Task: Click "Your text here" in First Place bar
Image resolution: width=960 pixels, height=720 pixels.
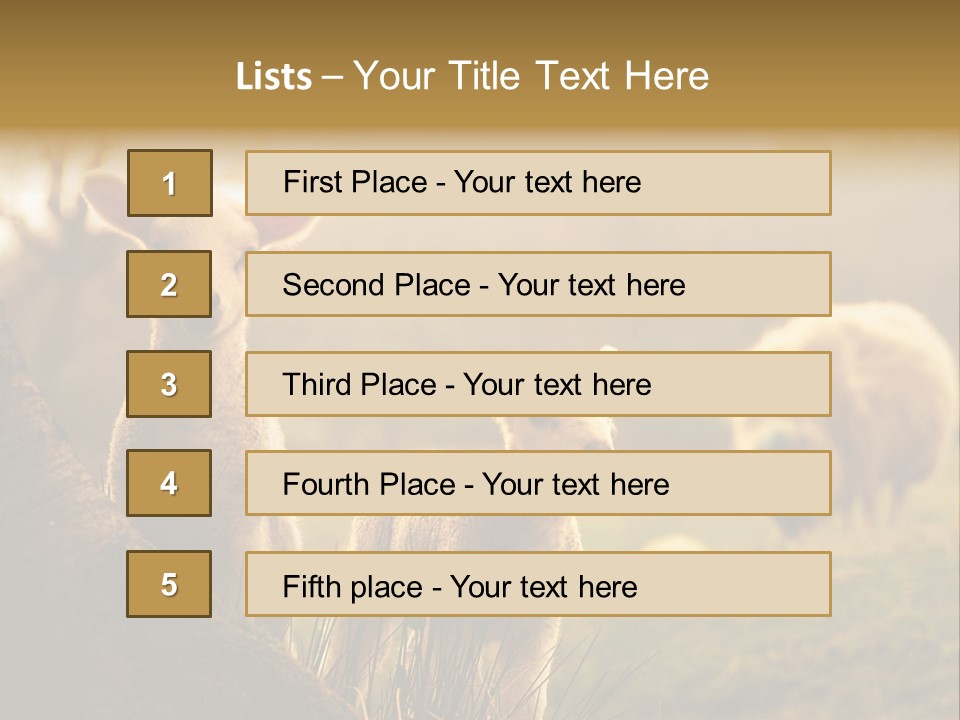Action: [x=547, y=182]
